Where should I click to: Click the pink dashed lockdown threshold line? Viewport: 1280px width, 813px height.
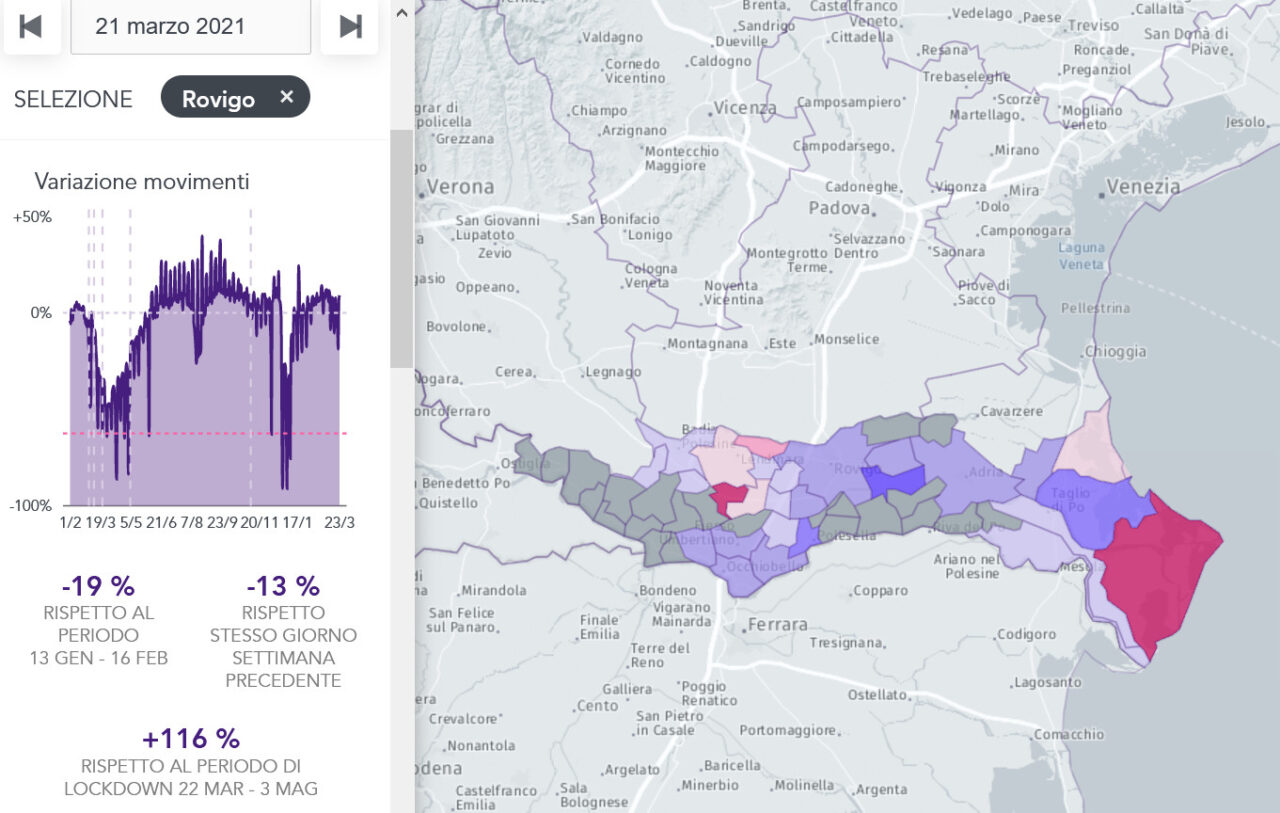click(x=200, y=433)
